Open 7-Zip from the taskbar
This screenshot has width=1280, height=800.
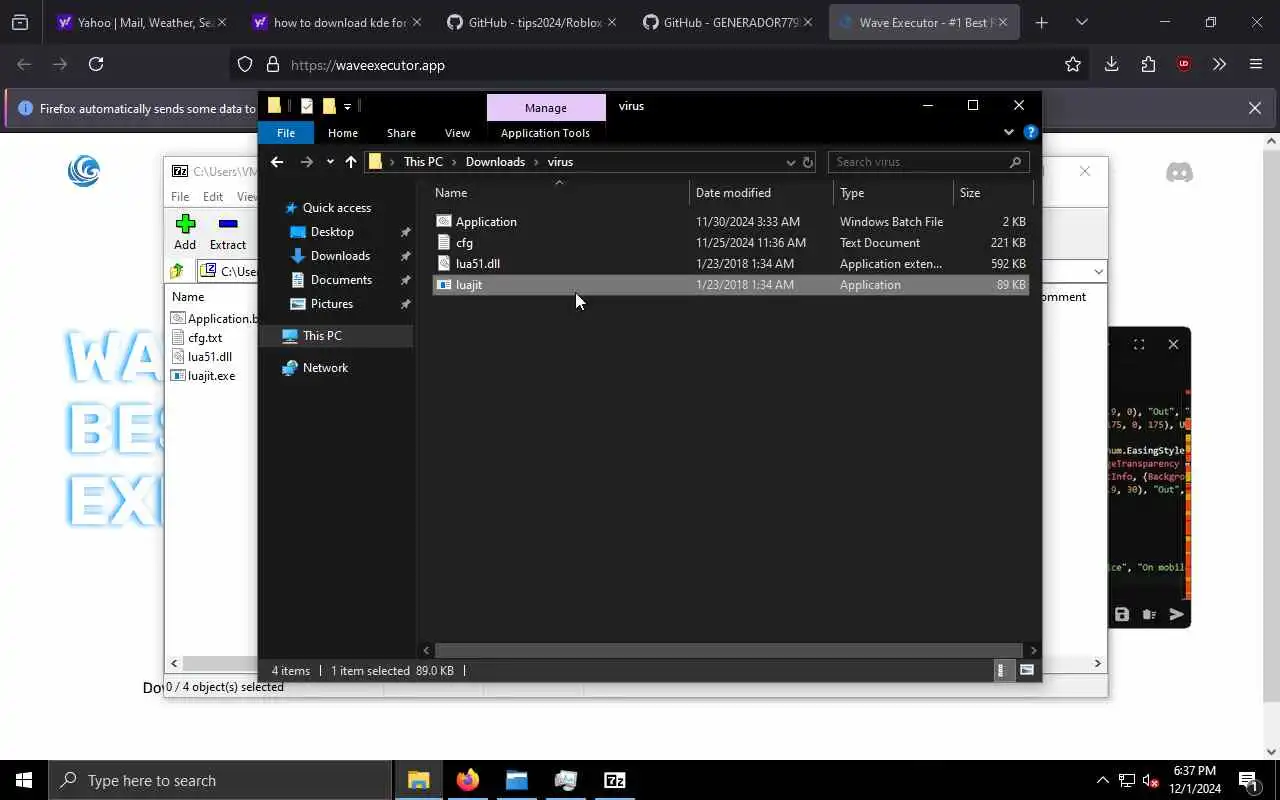pyautogui.click(x=615, y=780)
